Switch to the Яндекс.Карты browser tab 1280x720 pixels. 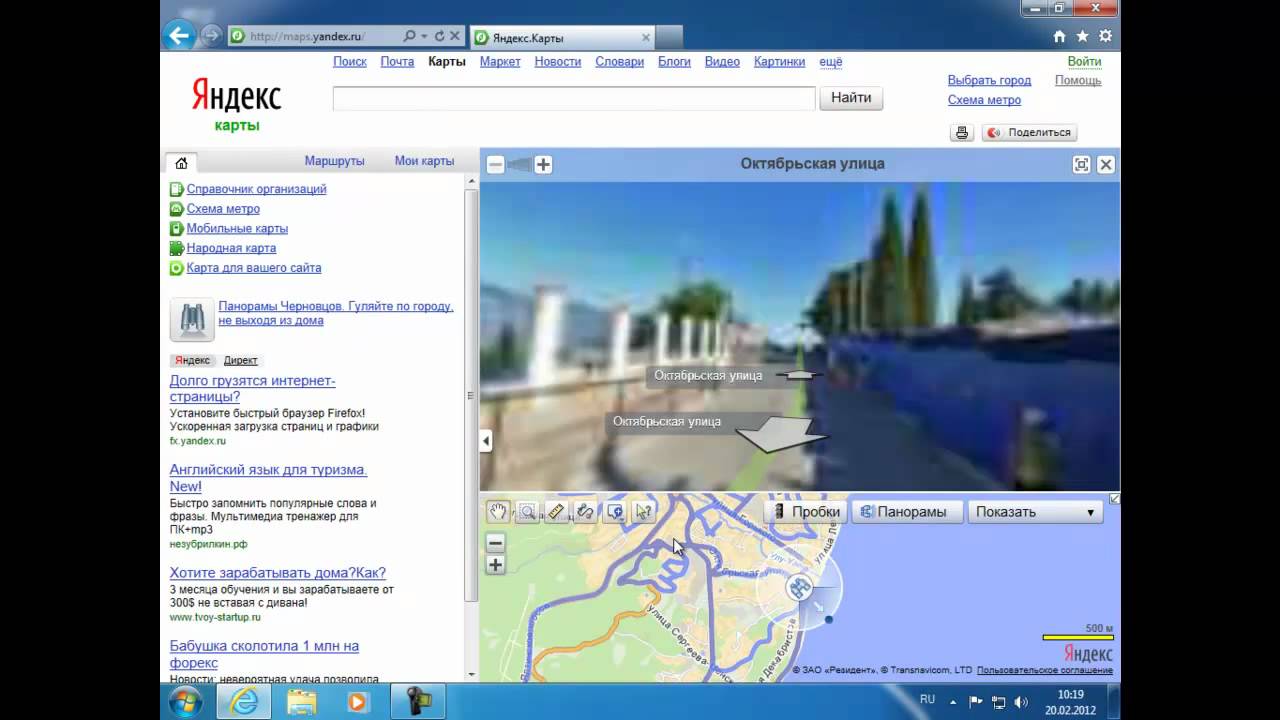coord(561,37)
